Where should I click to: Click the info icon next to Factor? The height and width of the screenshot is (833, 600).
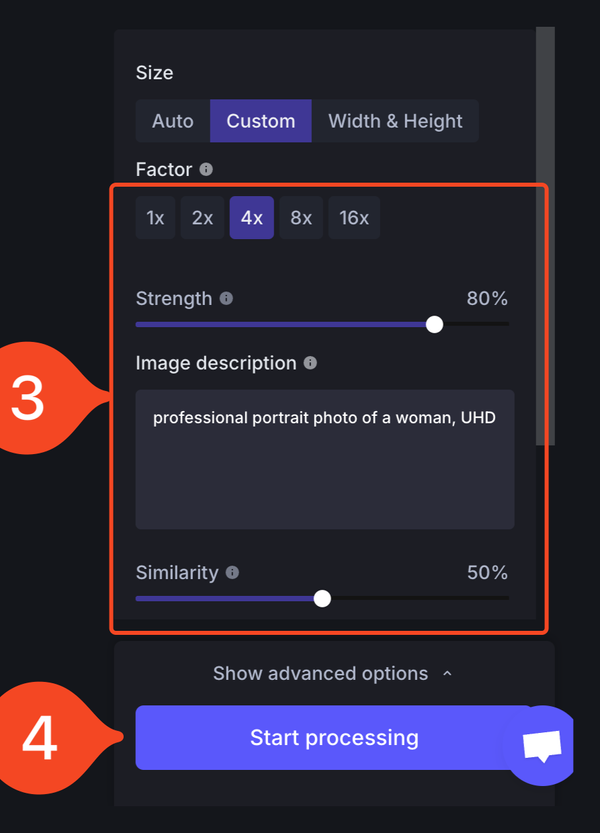pos(206,170)
